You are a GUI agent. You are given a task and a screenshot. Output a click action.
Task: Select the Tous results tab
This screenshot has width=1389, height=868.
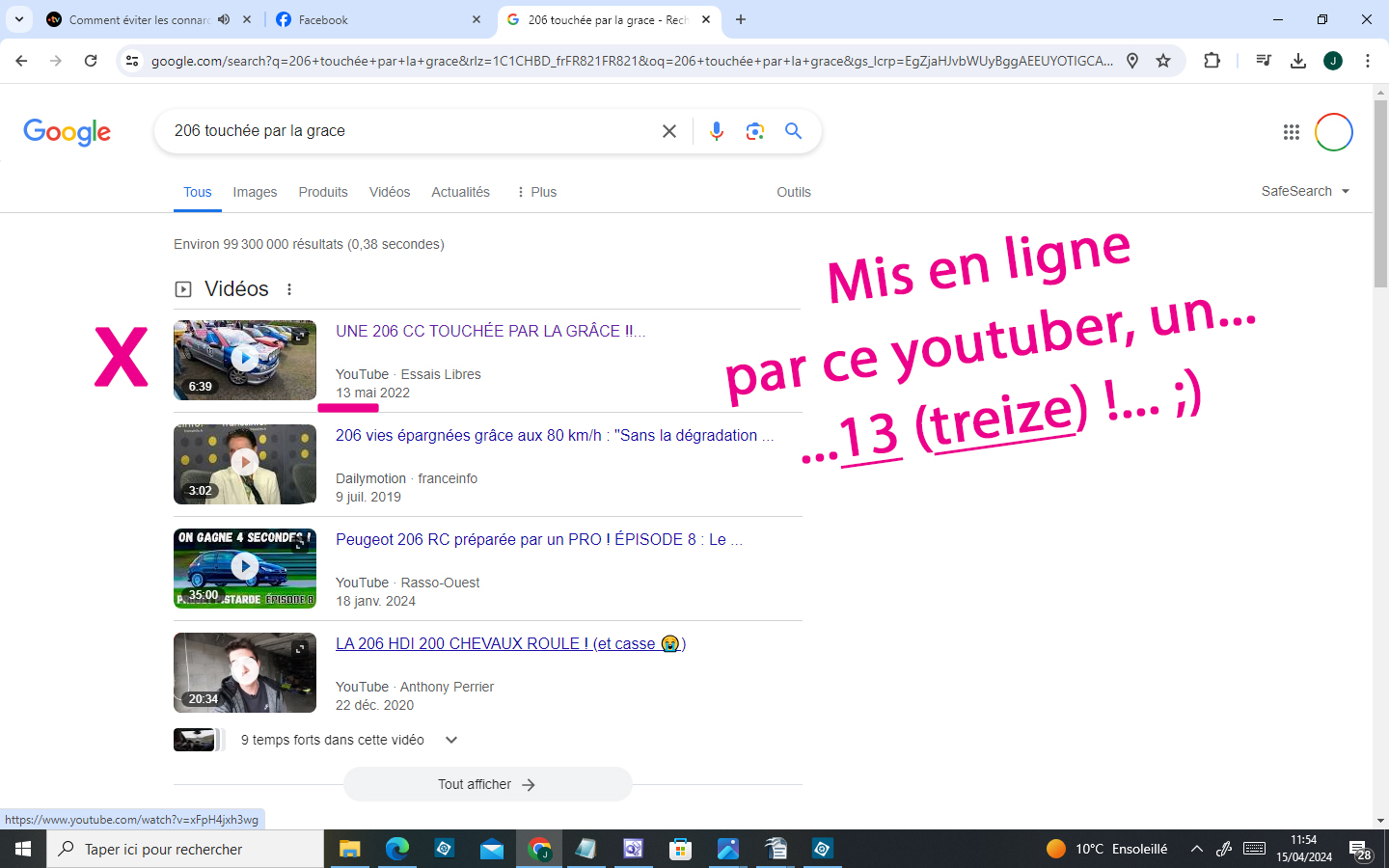coord(198,192)
